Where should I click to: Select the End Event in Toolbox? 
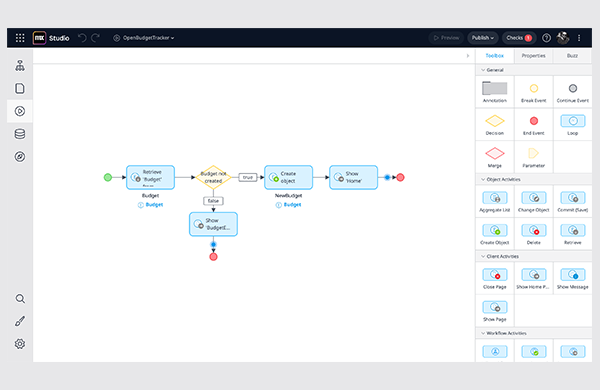[x=533, y=125]
